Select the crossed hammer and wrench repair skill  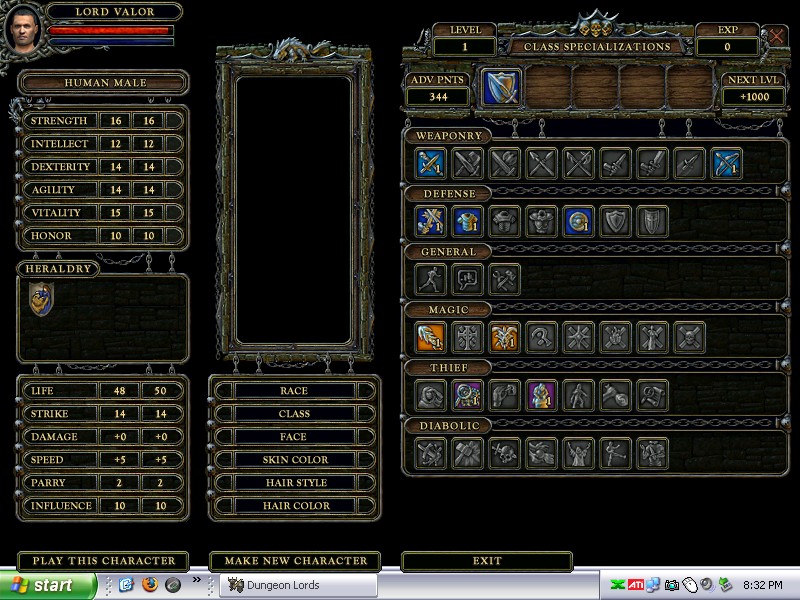pos(504,279)
